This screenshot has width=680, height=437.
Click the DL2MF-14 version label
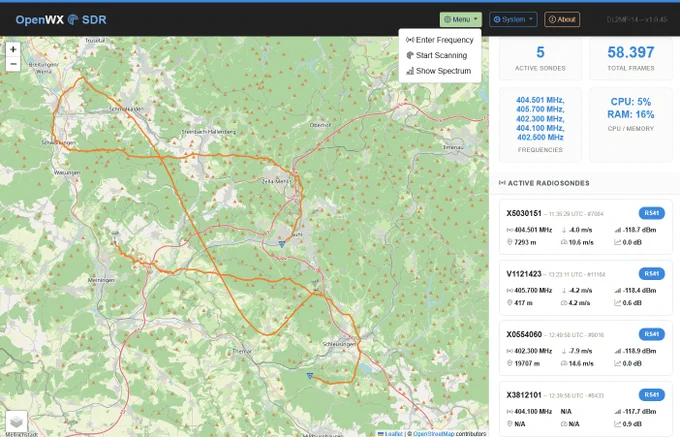637,20
